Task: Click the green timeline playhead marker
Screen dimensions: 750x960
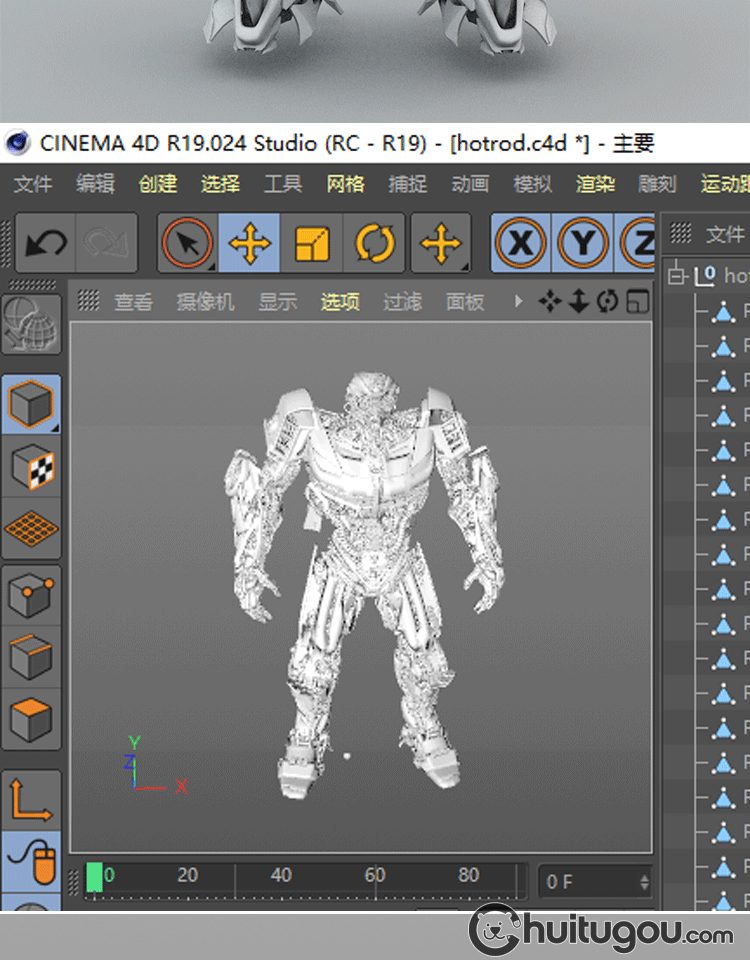Action: click(95, 877)
